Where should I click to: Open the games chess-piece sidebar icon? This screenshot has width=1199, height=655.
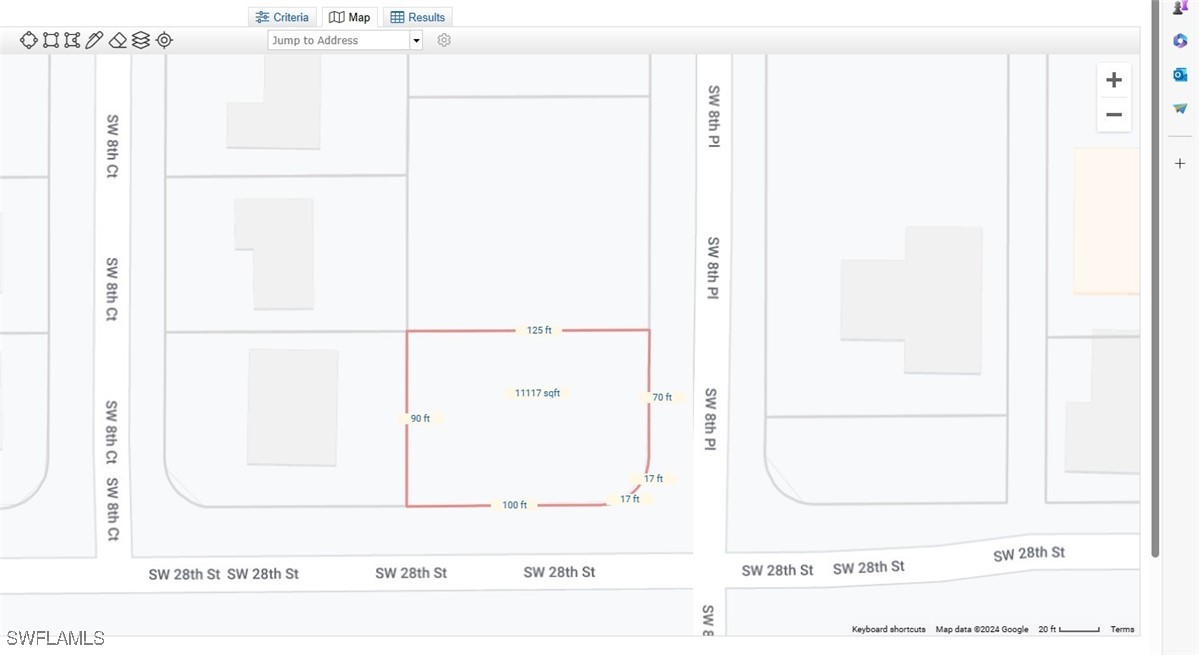1180,7
